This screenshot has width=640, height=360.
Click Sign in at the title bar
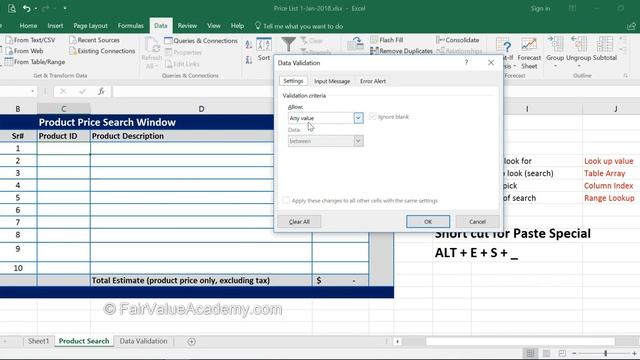(540, 8)
